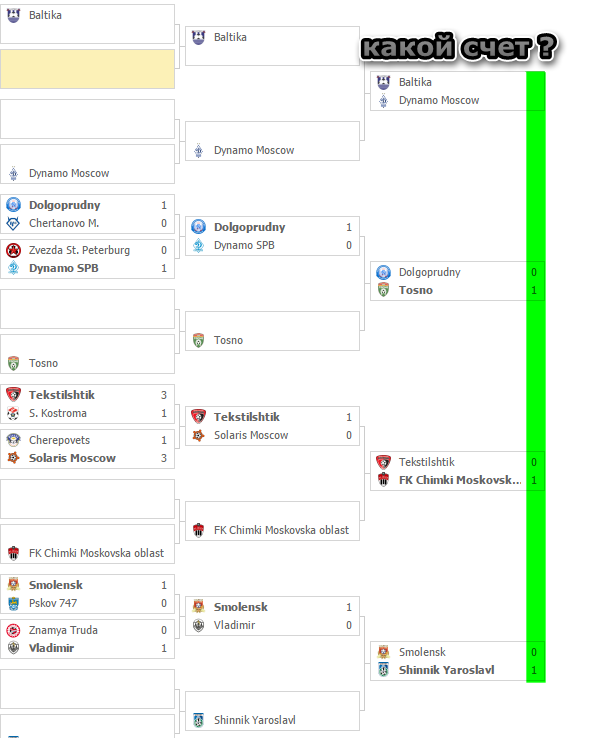Click Znamya Truda team logo

[x=14, y=630]
